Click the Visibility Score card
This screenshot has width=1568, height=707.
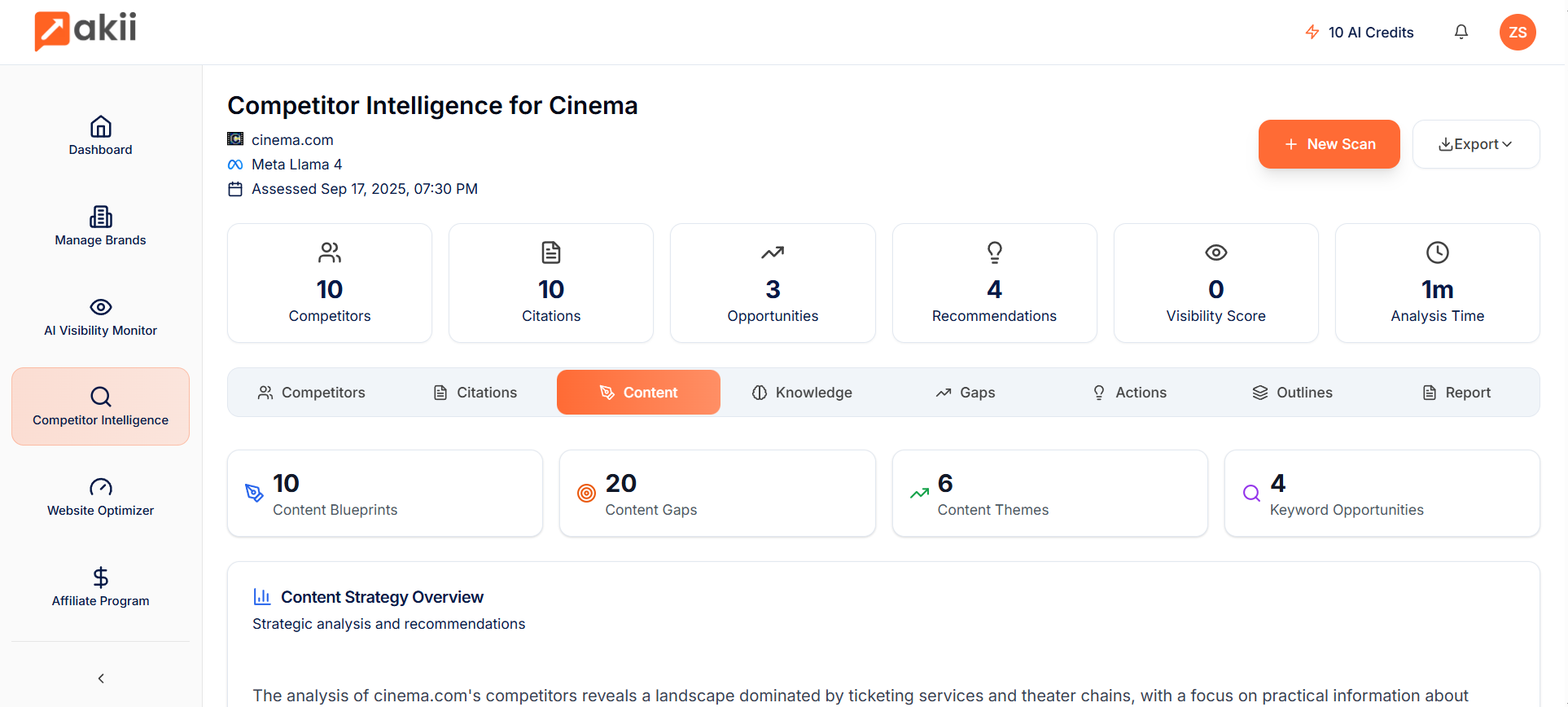(x=1215, y=283)
